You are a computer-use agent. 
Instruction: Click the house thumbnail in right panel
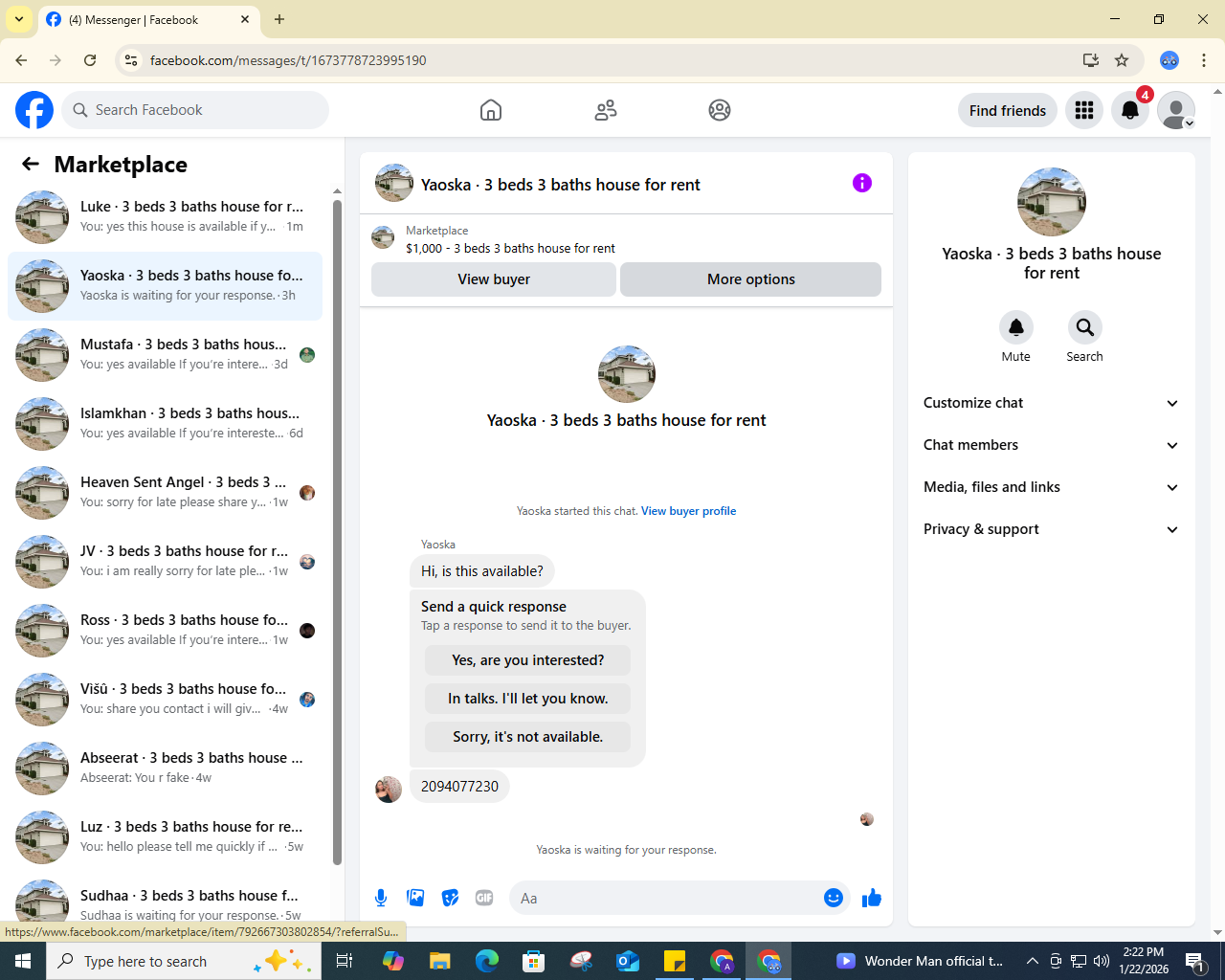tap(1052, 202)
